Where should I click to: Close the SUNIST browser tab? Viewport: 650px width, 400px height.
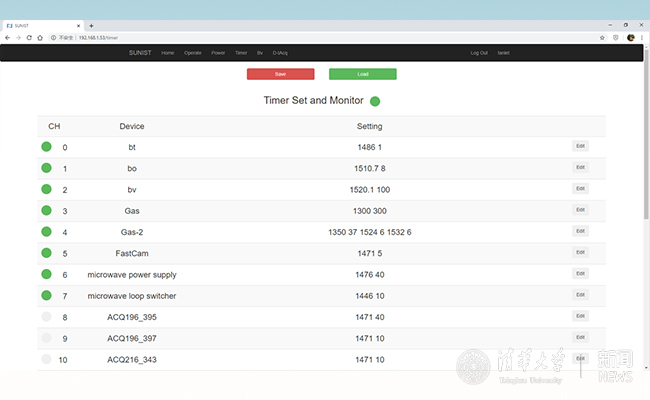pyautogui.click(x=79, y=25)
